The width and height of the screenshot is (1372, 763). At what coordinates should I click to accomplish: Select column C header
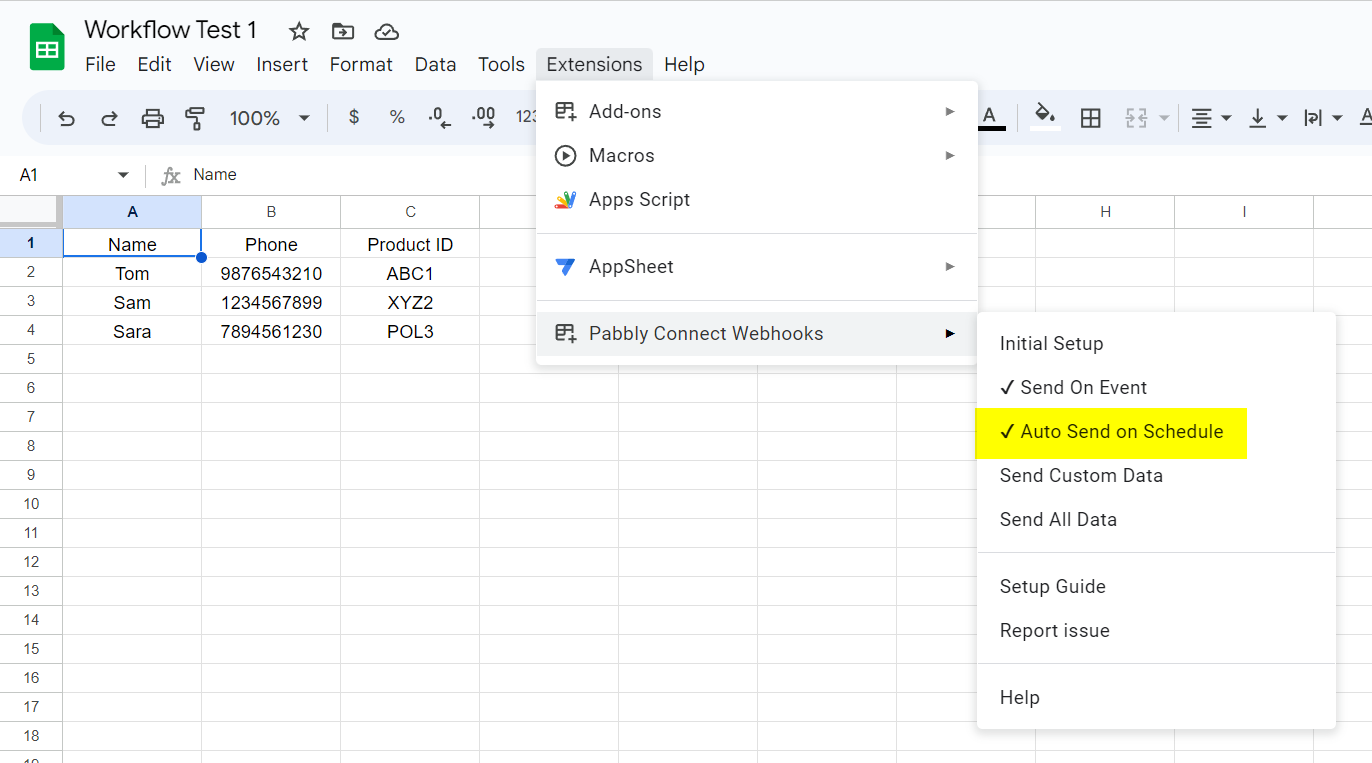coord(410,212)
